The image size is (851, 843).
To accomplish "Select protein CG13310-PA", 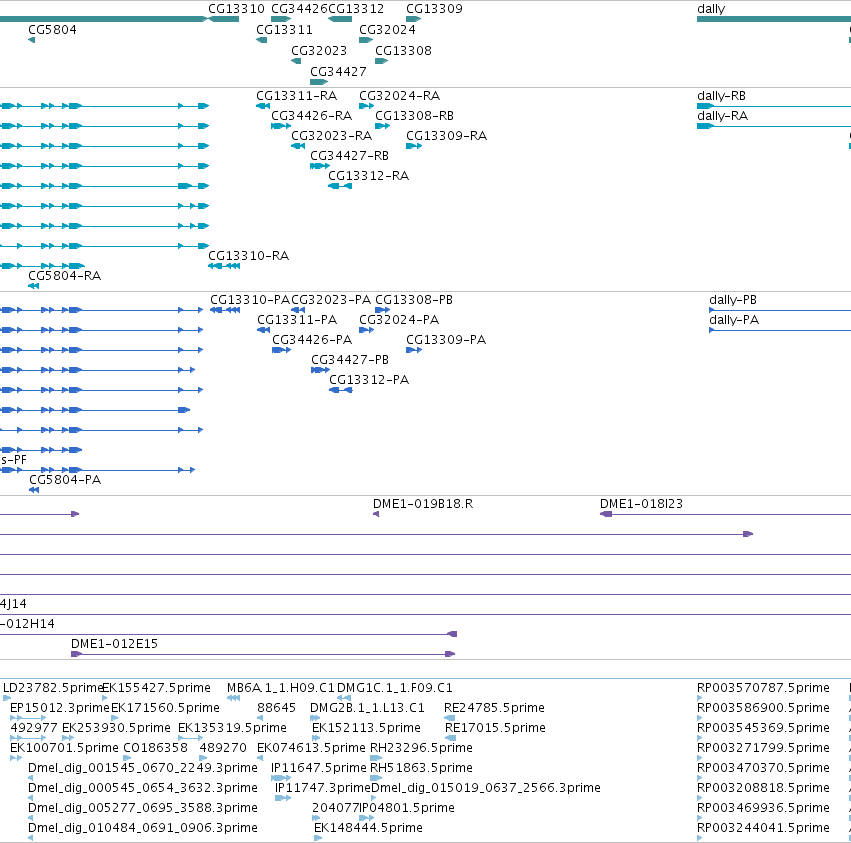I will coord(250,300).
